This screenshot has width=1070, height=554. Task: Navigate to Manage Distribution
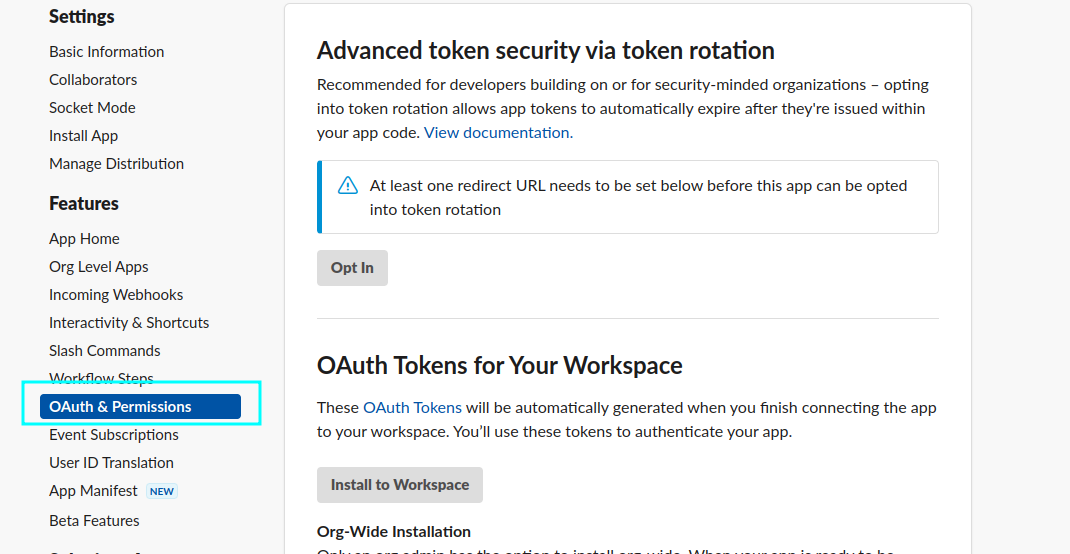click(116, 164)
